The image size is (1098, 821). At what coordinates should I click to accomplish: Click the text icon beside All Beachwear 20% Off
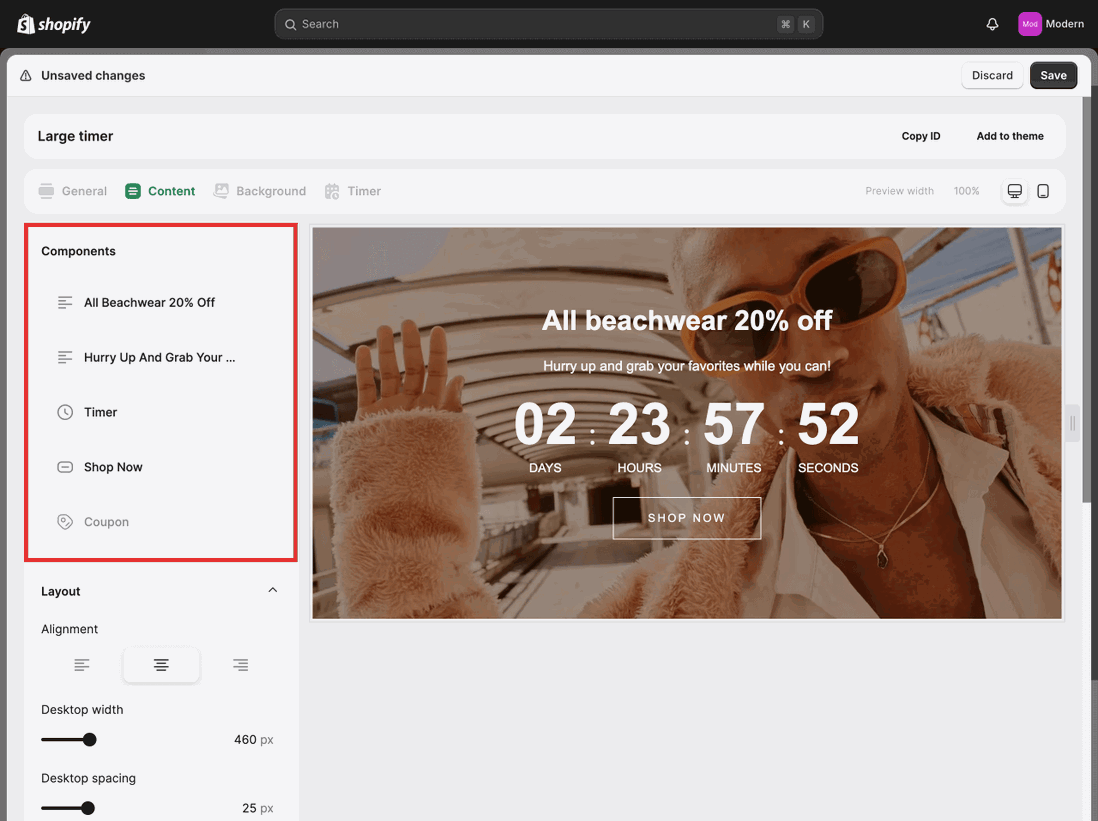[64, 301]
